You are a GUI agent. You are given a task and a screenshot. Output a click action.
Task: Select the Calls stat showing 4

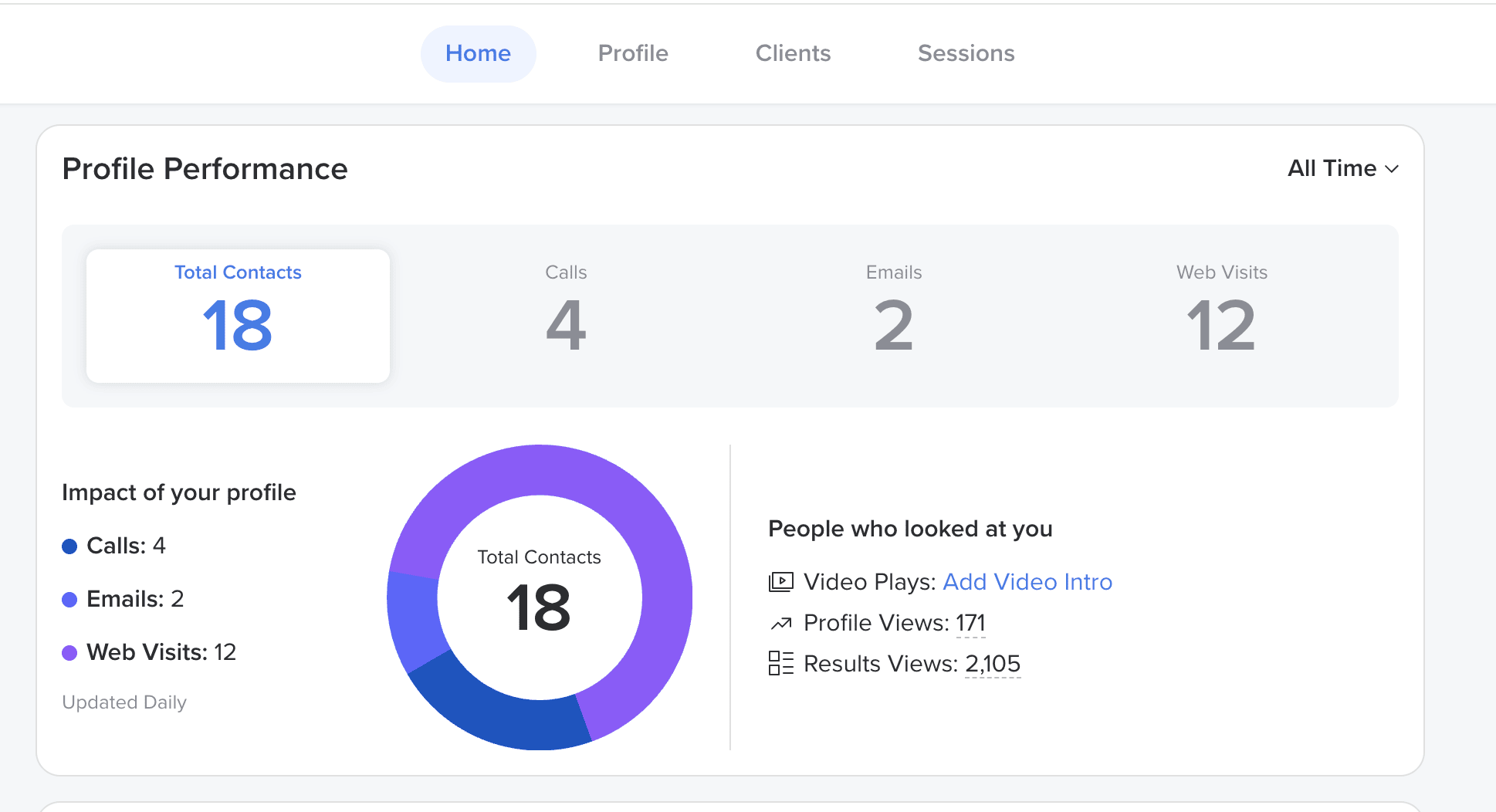pos(566,316)
